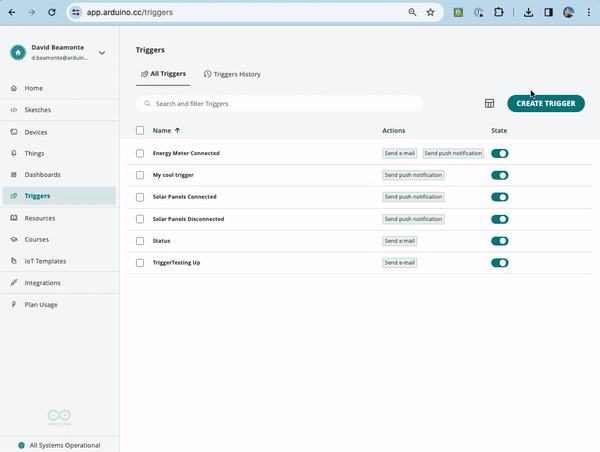Click the browser address bar URL

(130, 12)
